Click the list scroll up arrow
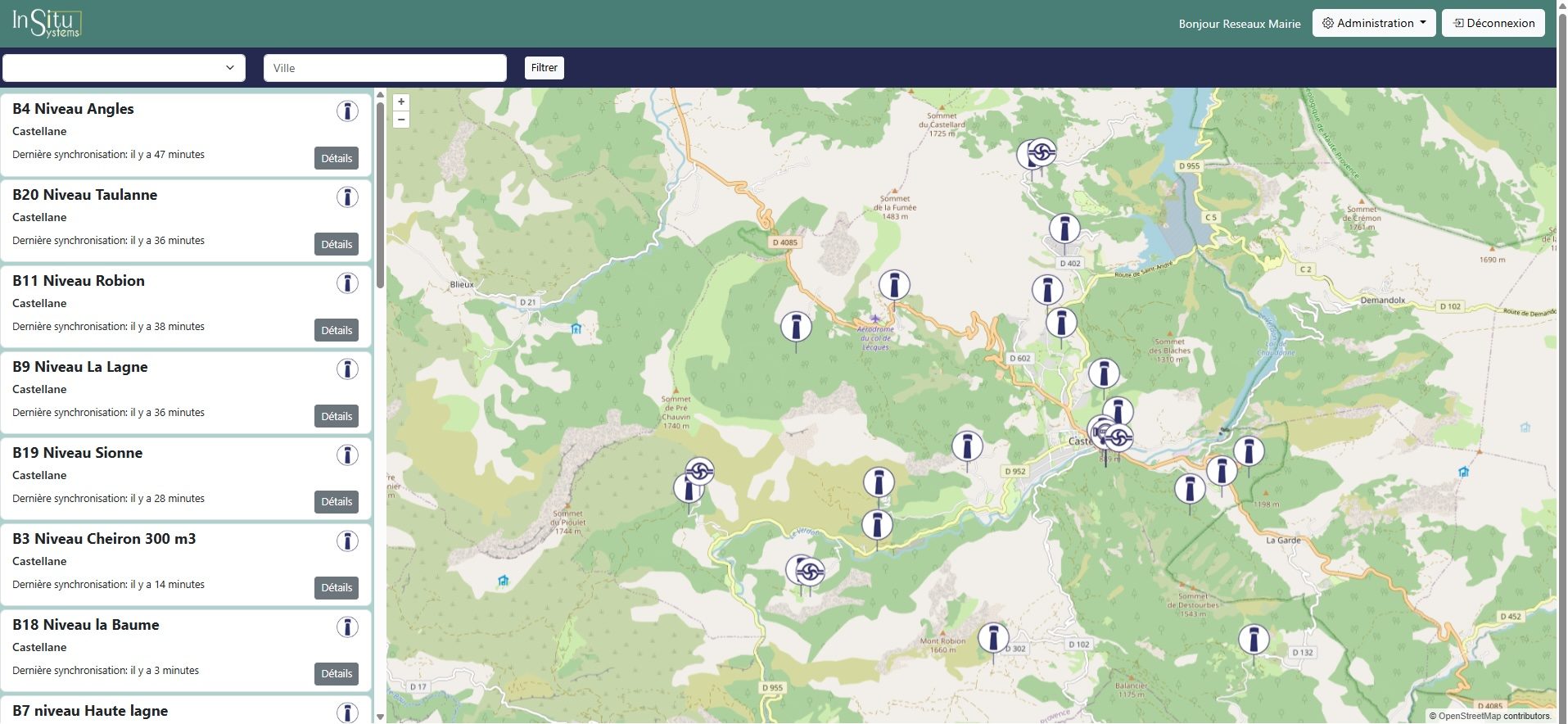Viewport: 1568px width, 724px height. [380, 95]
